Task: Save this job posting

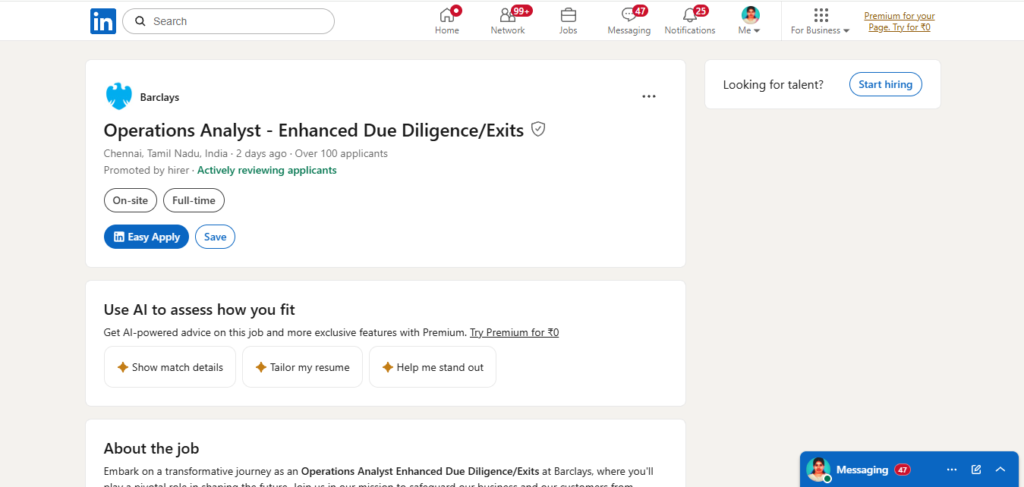Action: coord(215,237)
